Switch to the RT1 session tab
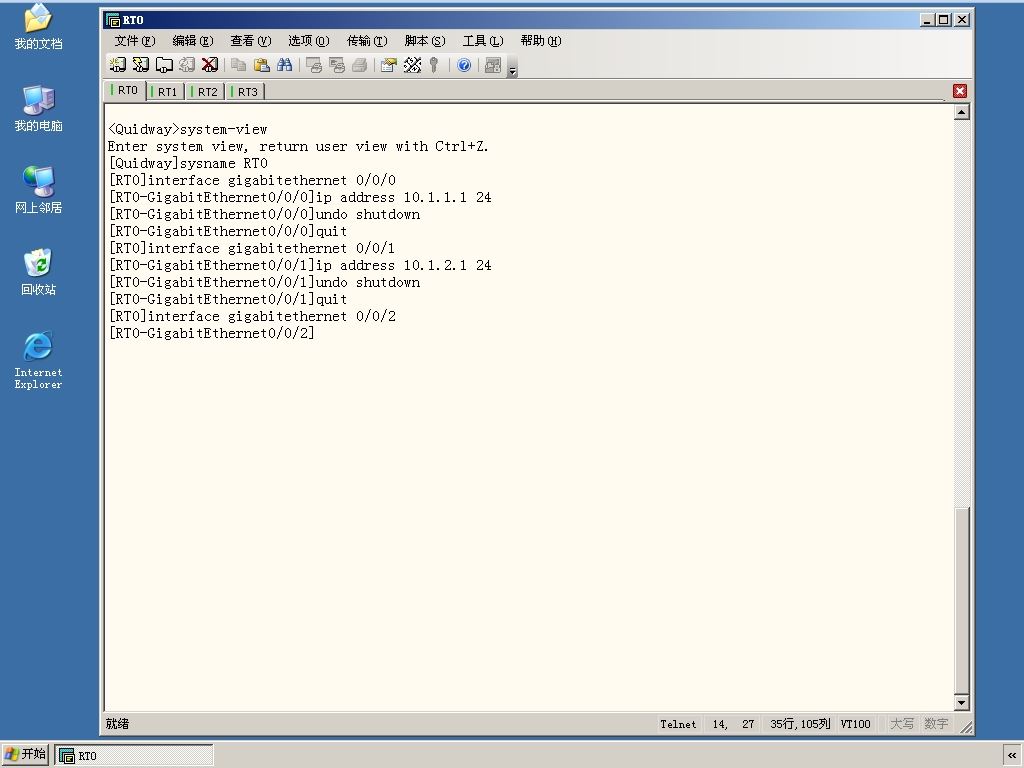The image size is (1024, 768). coord(165,91)
